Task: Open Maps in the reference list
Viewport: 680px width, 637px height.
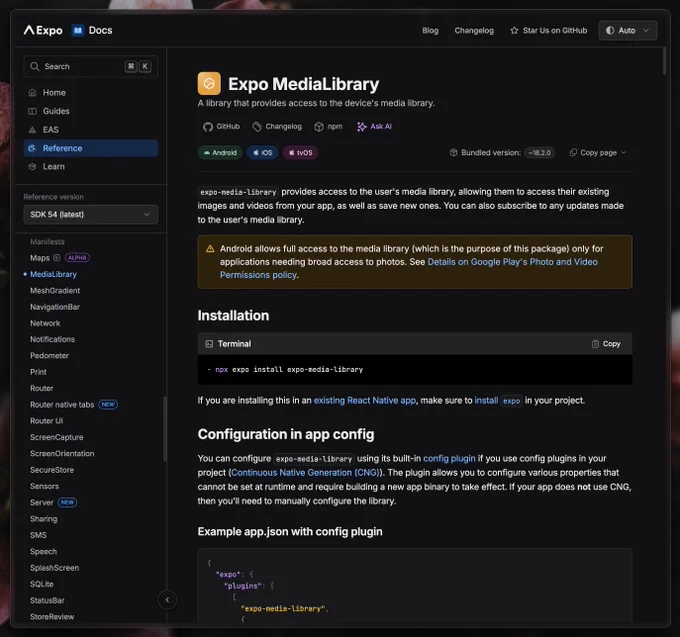Action: click(40, 258)
